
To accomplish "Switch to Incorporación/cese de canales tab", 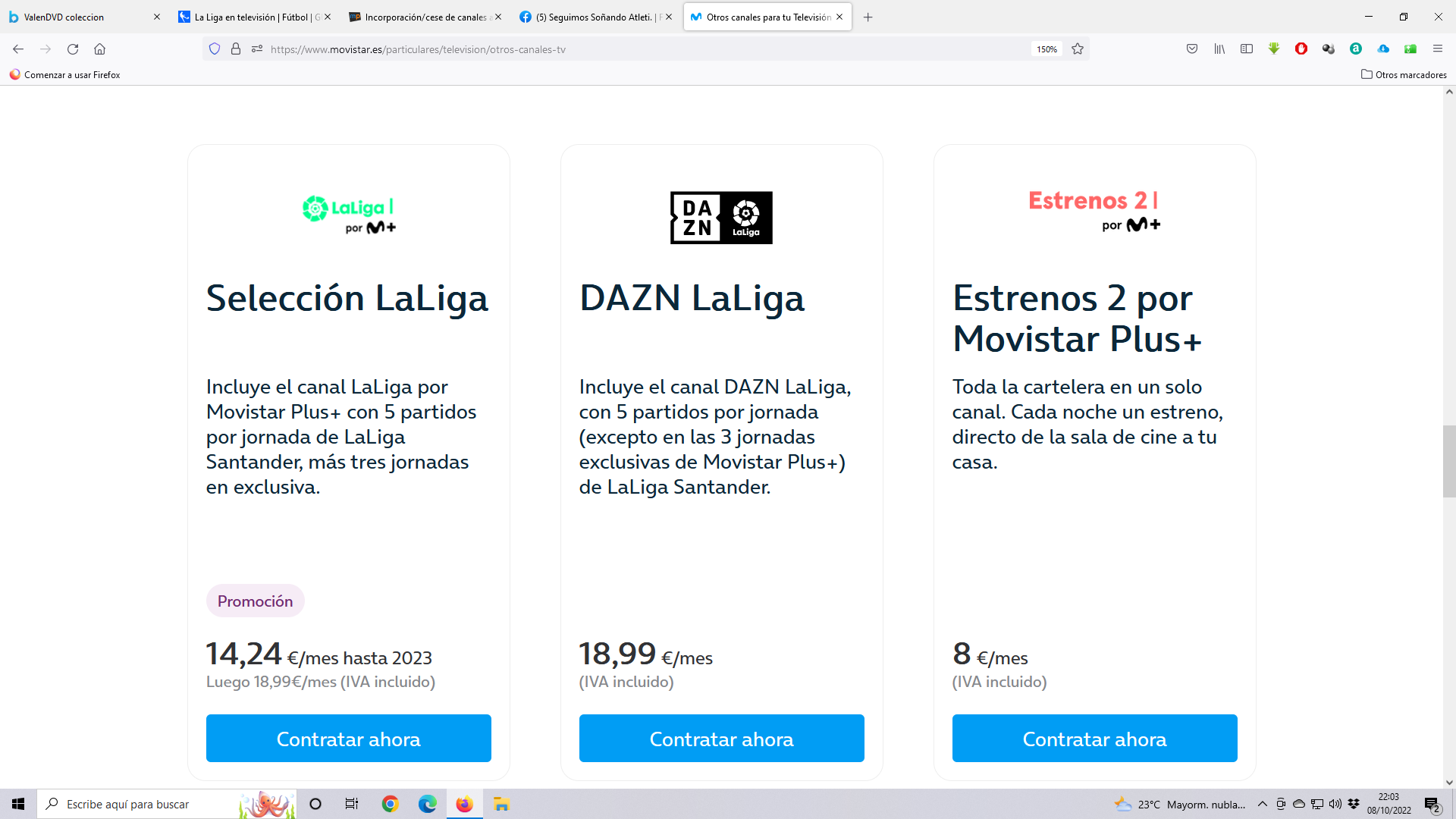I will click(x=426, y=17).
